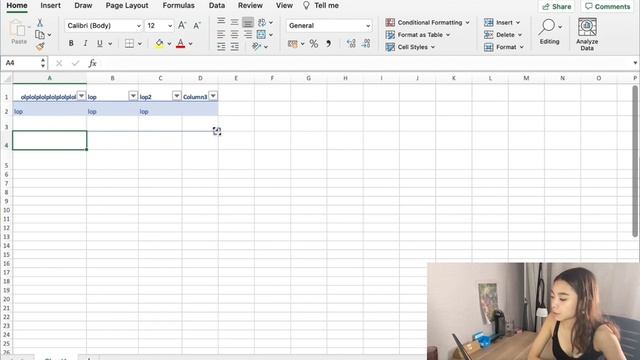Expand the font color options arrow

pos(190,44)
